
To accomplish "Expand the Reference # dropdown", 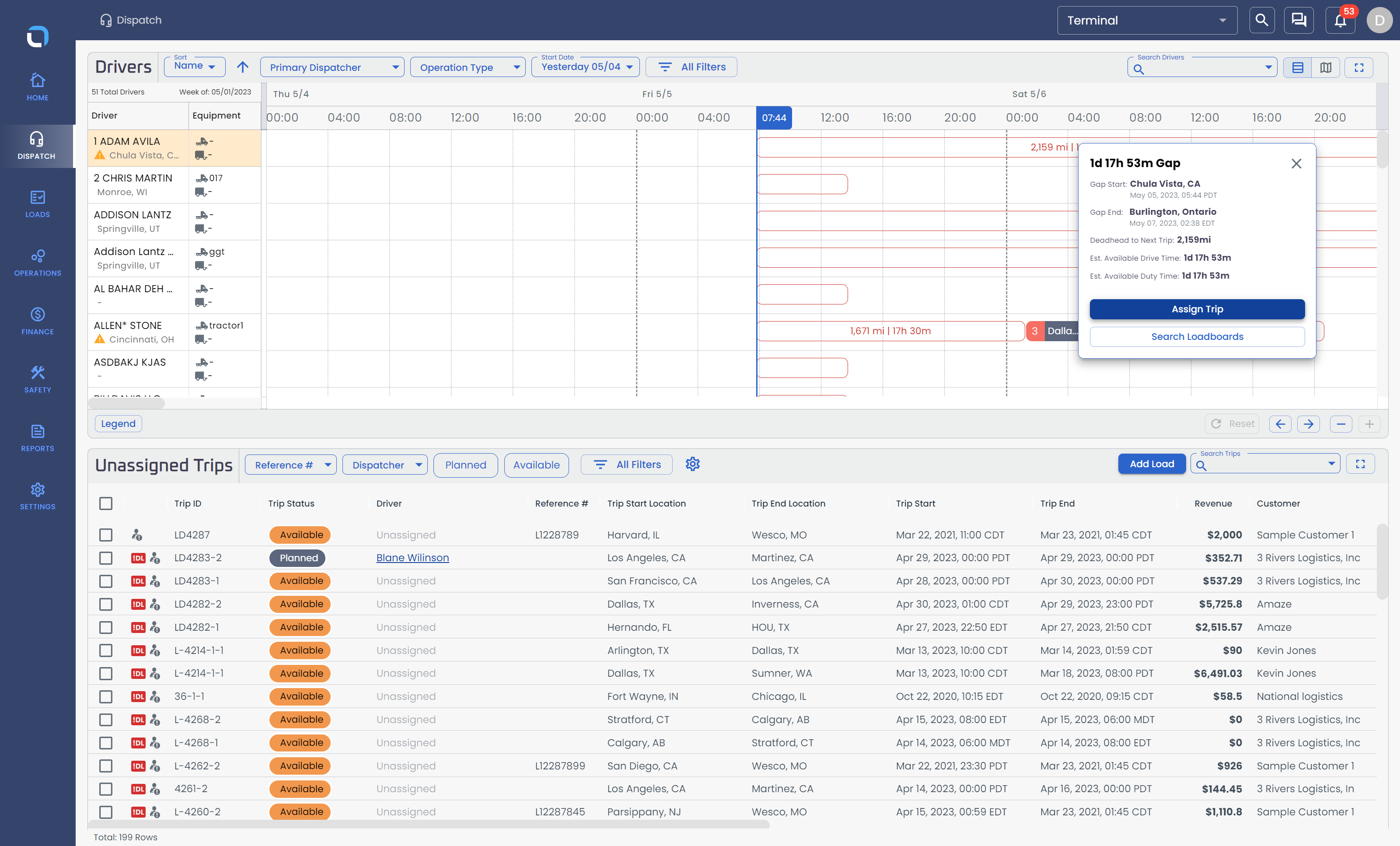I will (x=291, y=465).
